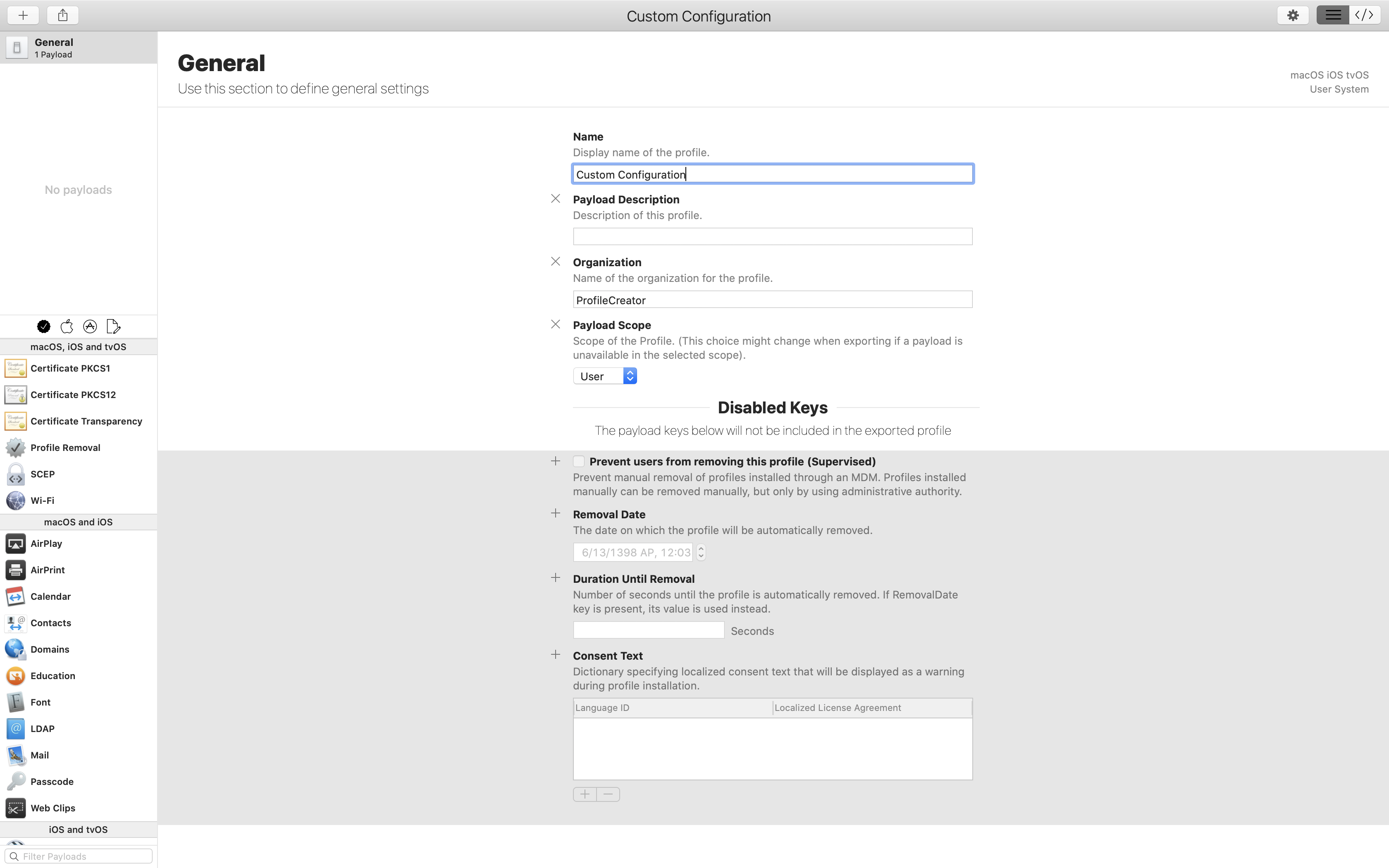This screenshot has height=868, width=1389.
Task: Open the Certificate Transparency payload
Action: pyautogui.click(x=86, y=421)
